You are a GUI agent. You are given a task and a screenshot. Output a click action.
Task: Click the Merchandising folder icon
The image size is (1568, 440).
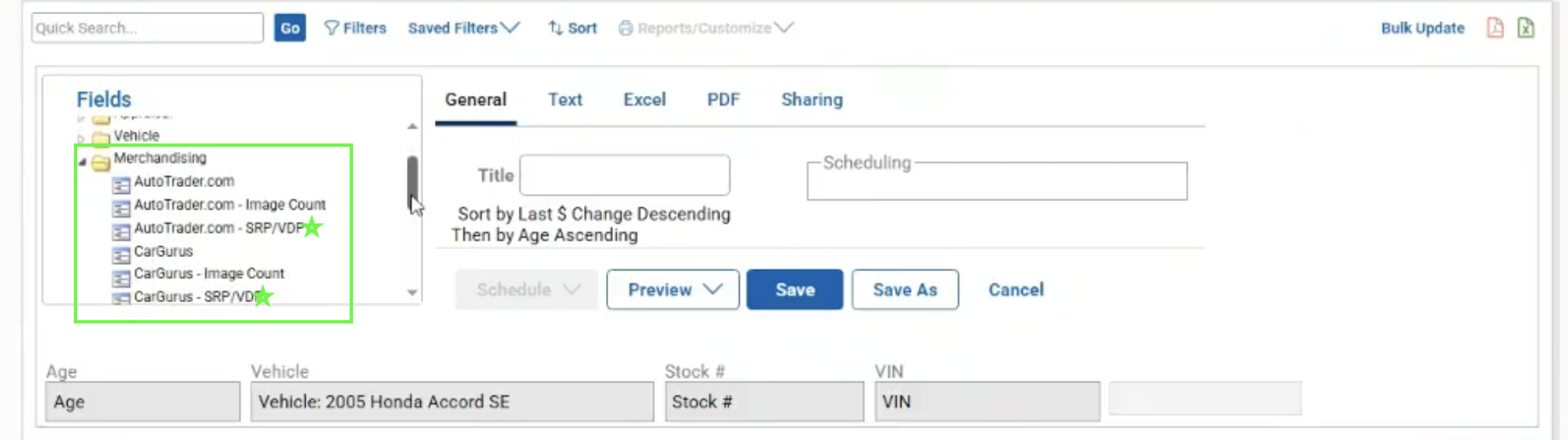click(x=100, y=162)
